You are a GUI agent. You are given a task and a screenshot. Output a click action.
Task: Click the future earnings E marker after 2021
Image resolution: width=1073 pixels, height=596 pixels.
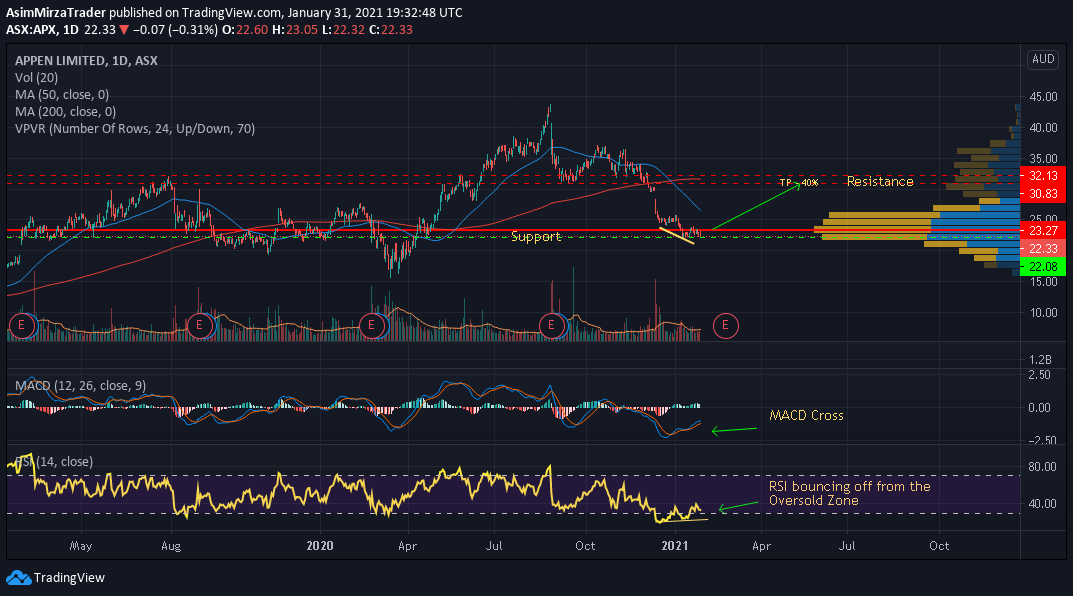725,325
